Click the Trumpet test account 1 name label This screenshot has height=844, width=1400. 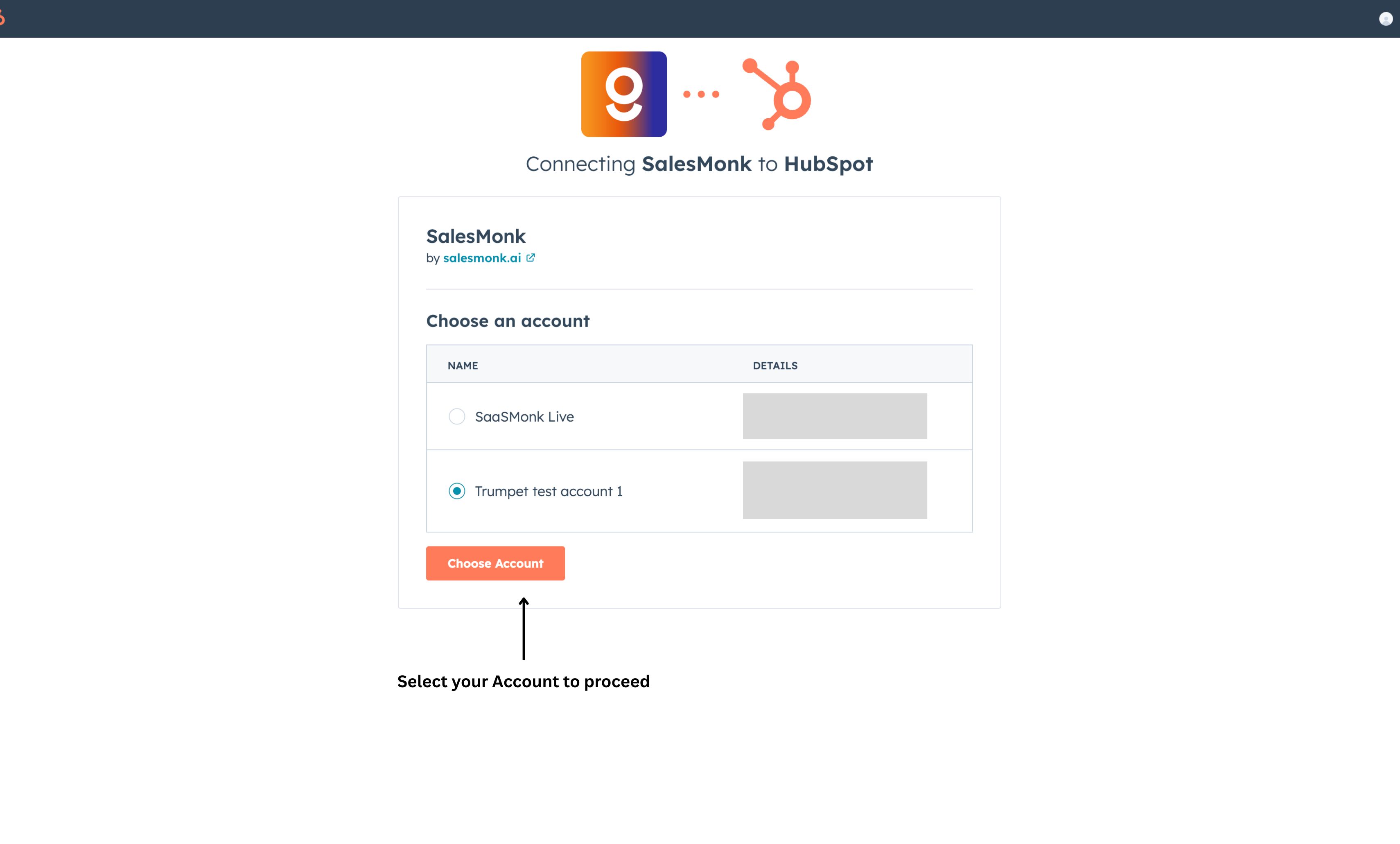click(548, 491)
